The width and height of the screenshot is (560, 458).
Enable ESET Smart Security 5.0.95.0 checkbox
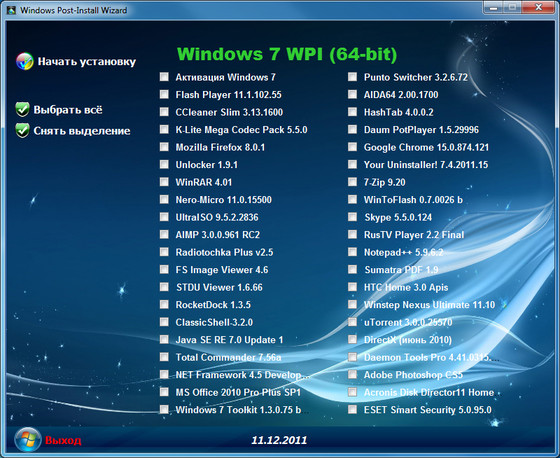pyautogui.click(x=352, y=409)
